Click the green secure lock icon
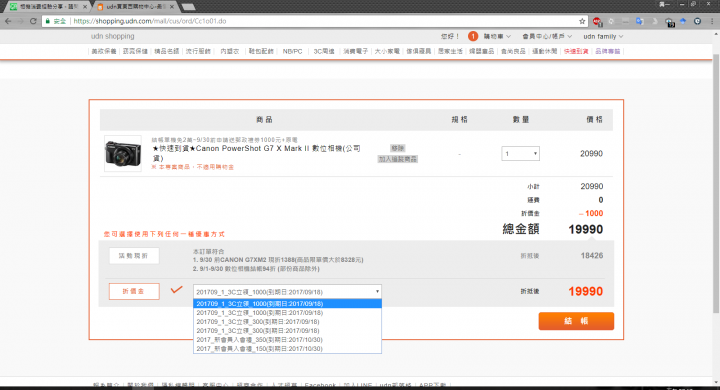The image size is (720, 390). pyautogui.click(x=47, y=21)
